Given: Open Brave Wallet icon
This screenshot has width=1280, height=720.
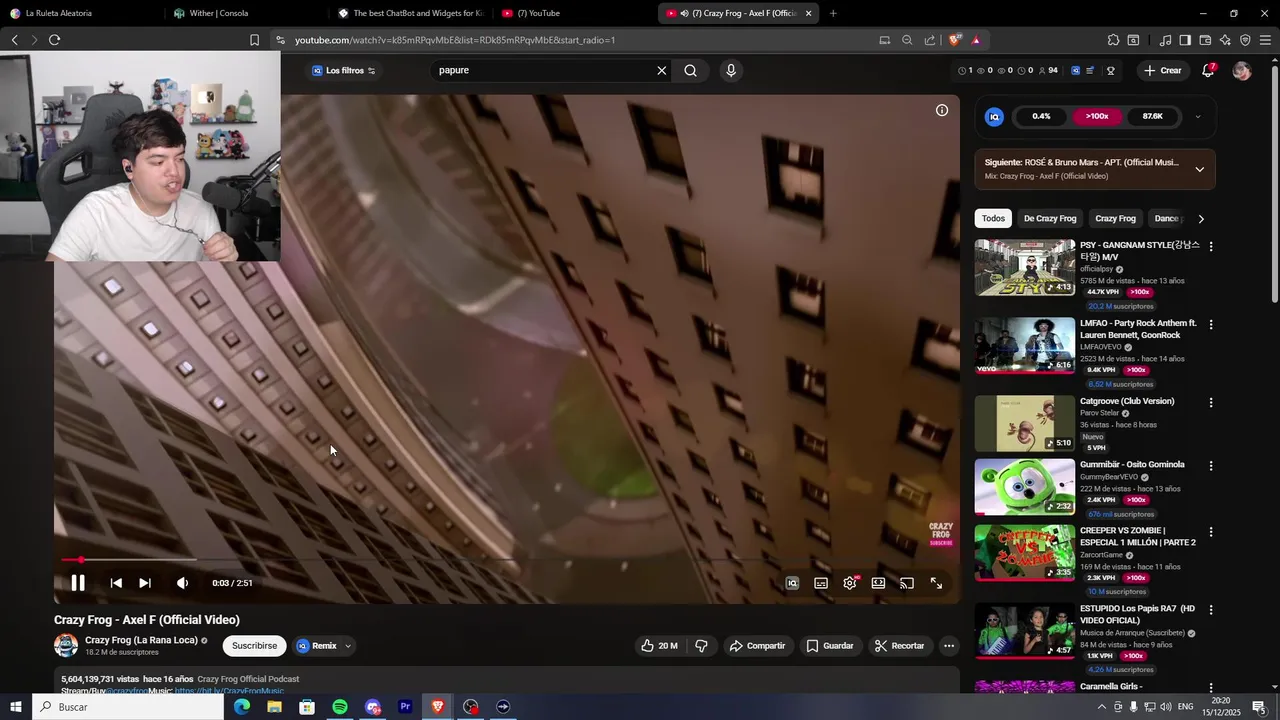Looking at the screenshot, I should coord(1205,40).
